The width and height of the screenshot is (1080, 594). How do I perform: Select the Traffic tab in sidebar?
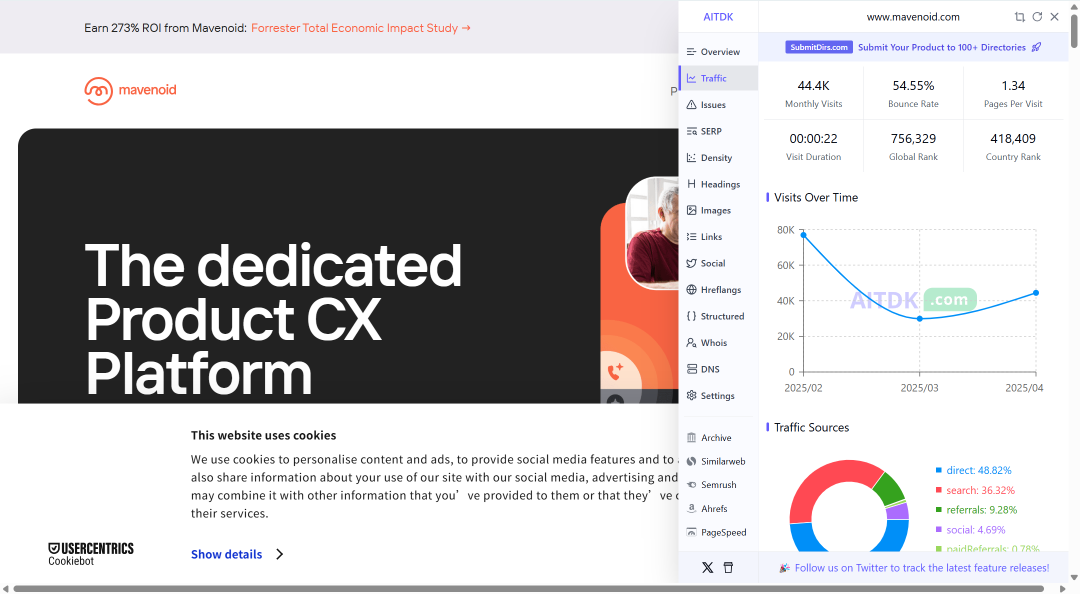[x=718, y=78]
